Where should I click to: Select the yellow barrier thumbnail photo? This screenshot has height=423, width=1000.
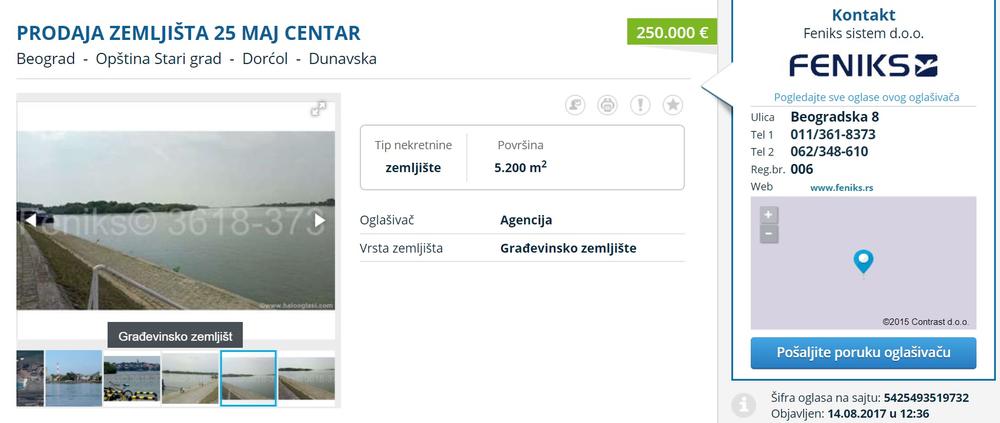(x=131, y=378)
